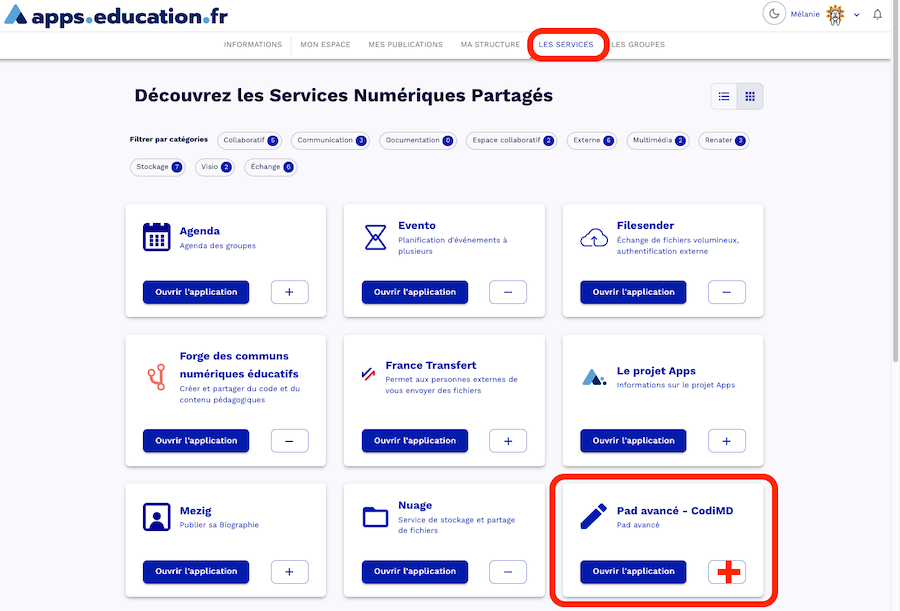Click the Evento hourglass icon
900x611 pixels.
click(375, 237)
